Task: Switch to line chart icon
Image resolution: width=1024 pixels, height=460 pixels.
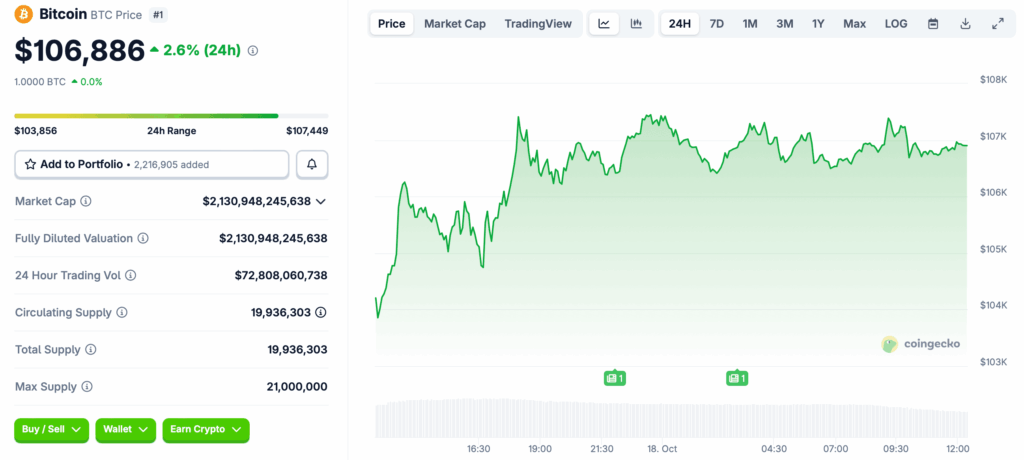Action: [x=604, y=24]
